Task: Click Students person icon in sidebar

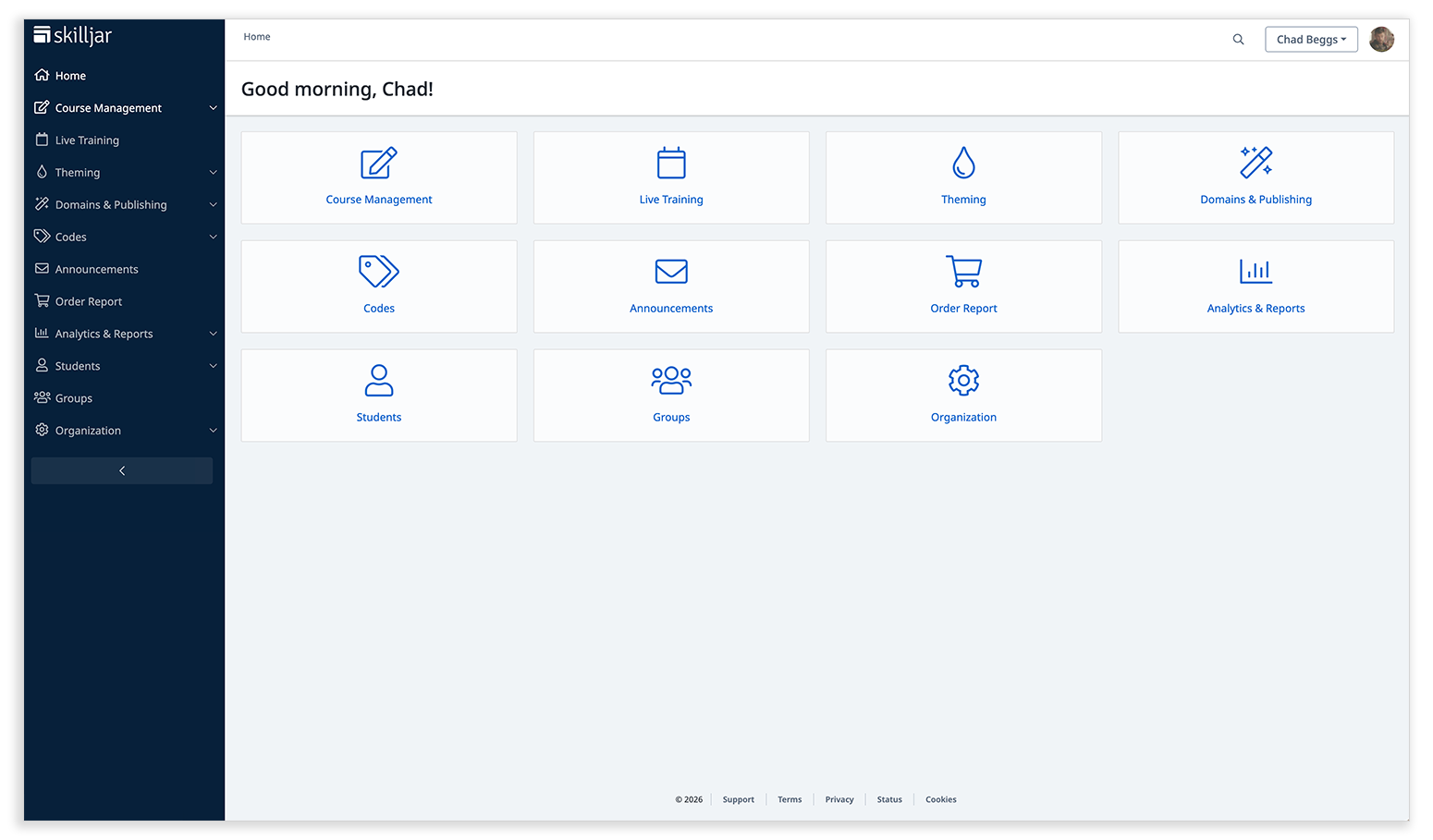Action: point(42,365)
